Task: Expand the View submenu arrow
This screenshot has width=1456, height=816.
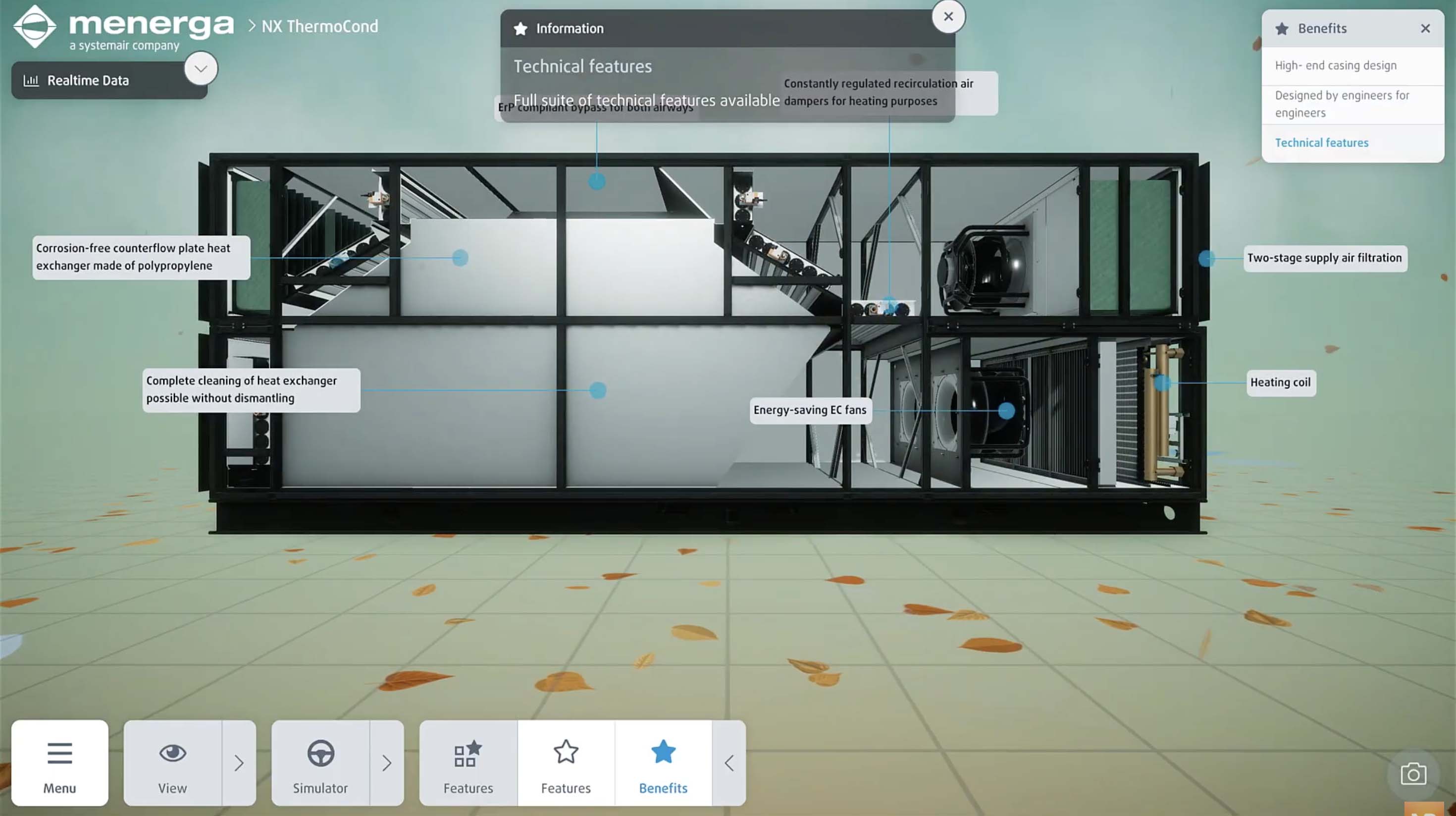Action: (239, 763)
